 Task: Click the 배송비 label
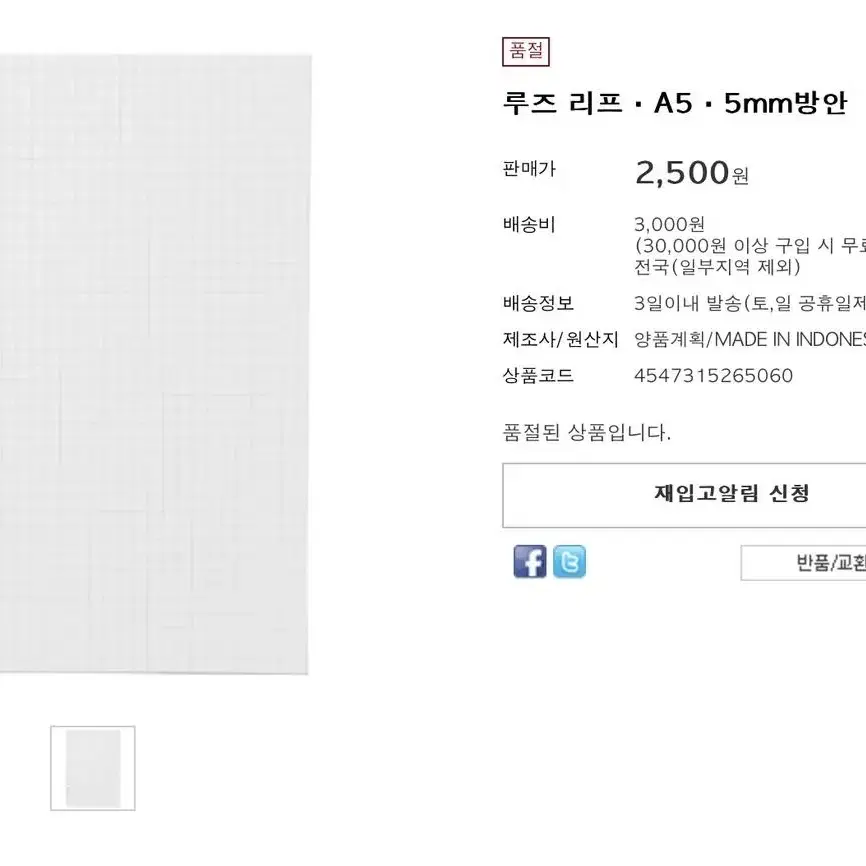529,224
